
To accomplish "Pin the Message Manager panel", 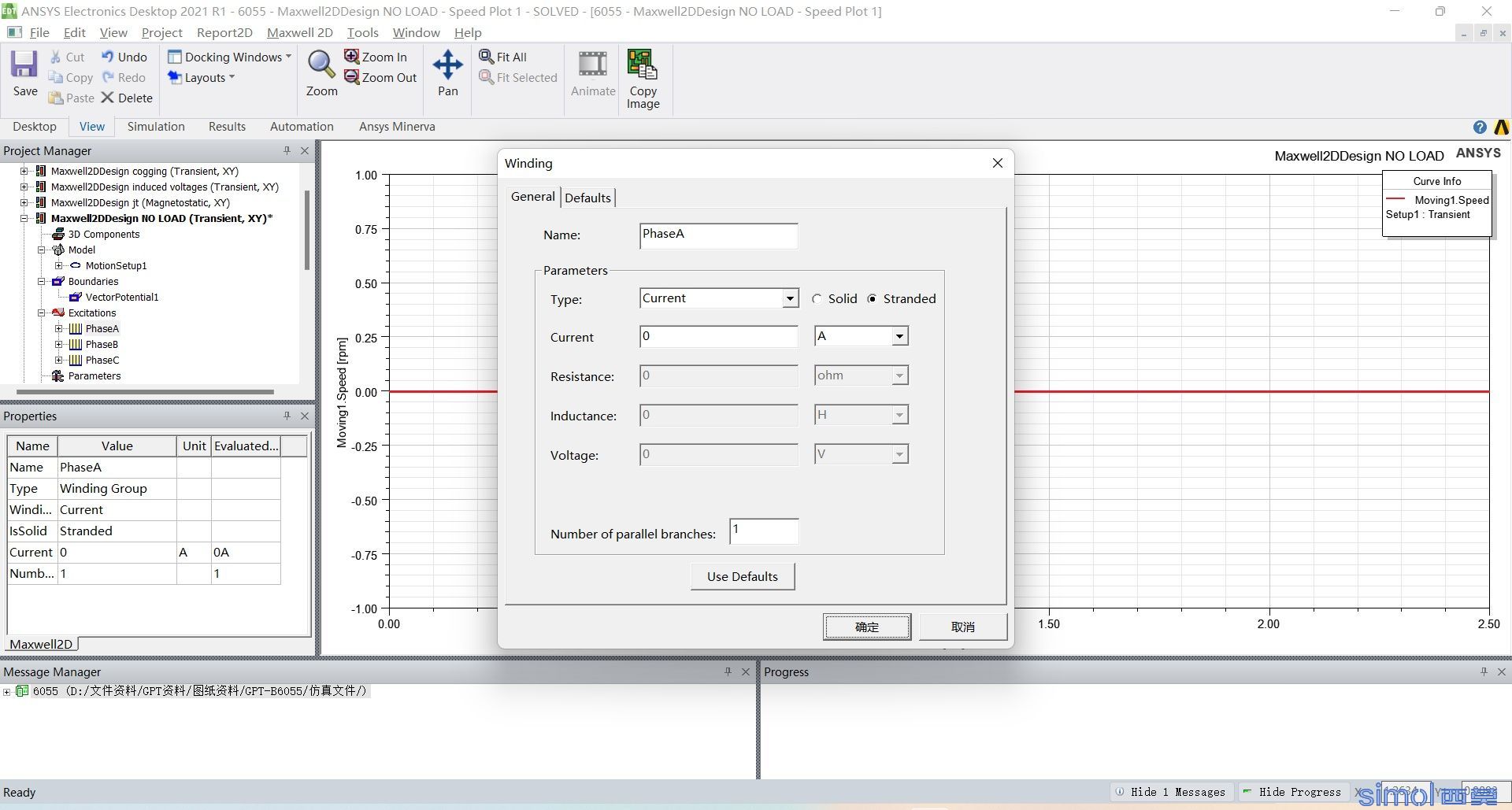I will [x=728, y=671].
